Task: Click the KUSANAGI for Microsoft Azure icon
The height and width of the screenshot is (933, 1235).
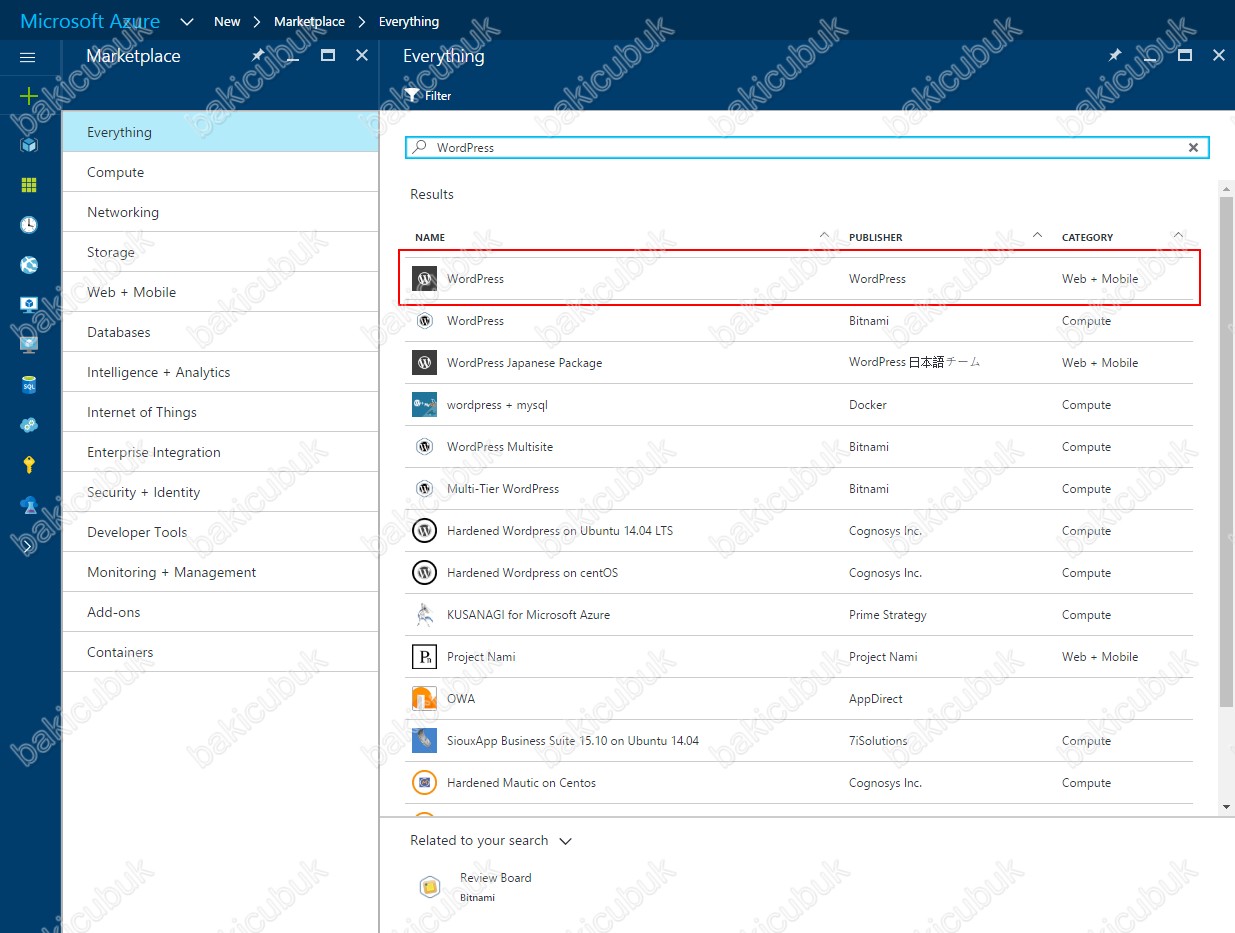Action: click(x=425, y=615)
